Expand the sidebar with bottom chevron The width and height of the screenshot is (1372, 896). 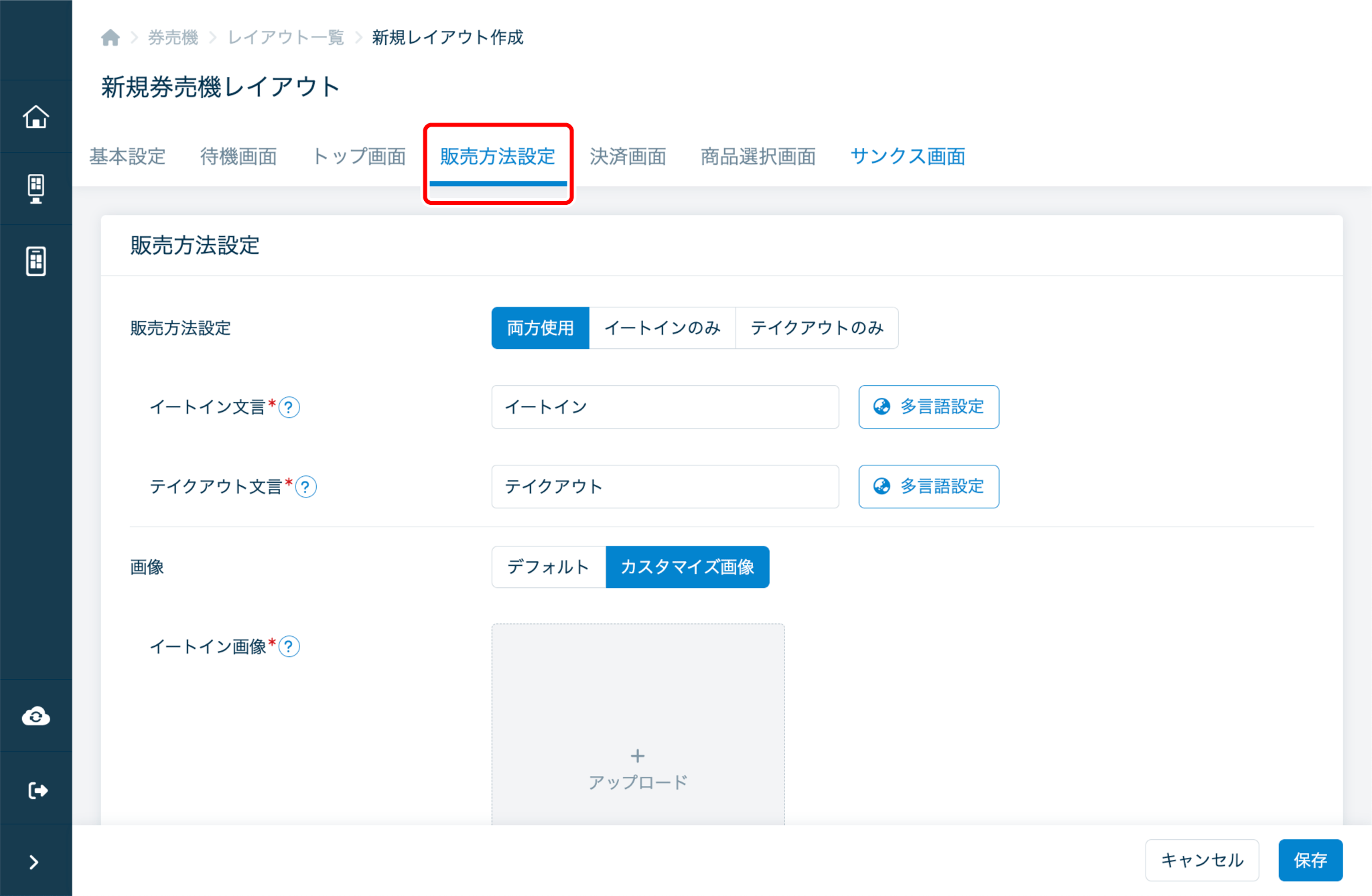click(x=34, y=862)
